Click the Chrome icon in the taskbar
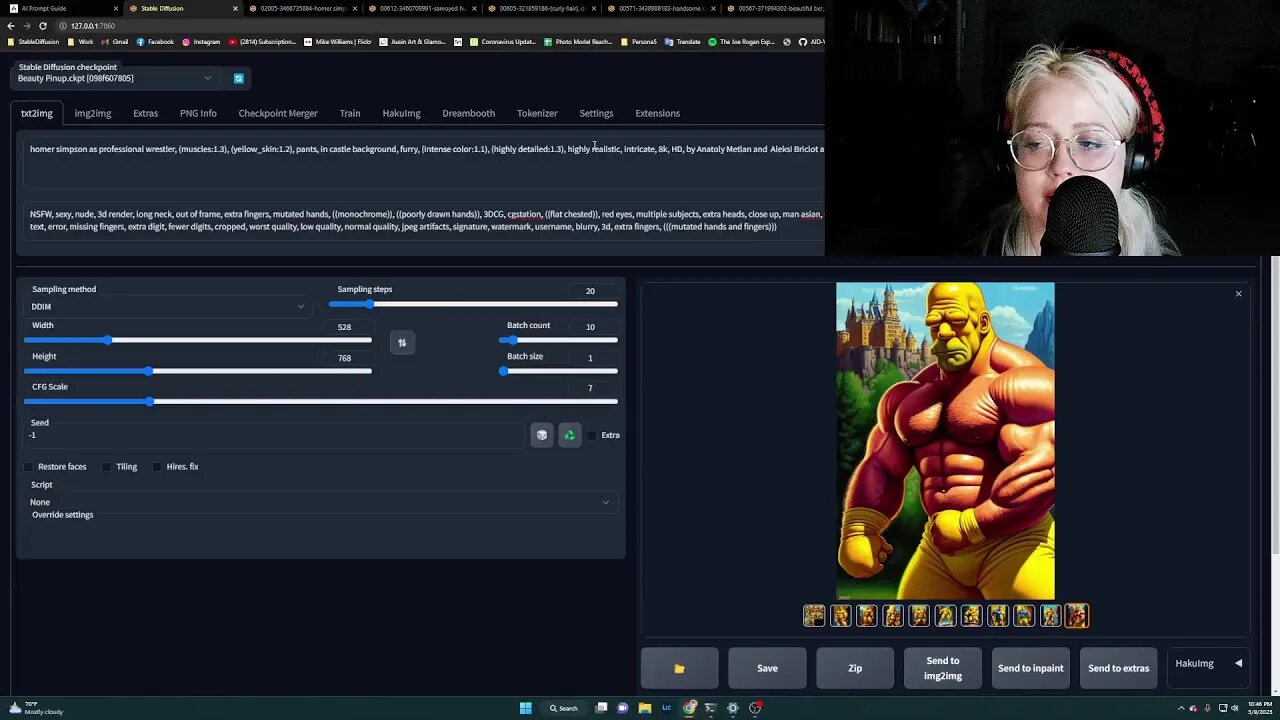Screen dimensions: 1280x720 click(689, 708)
